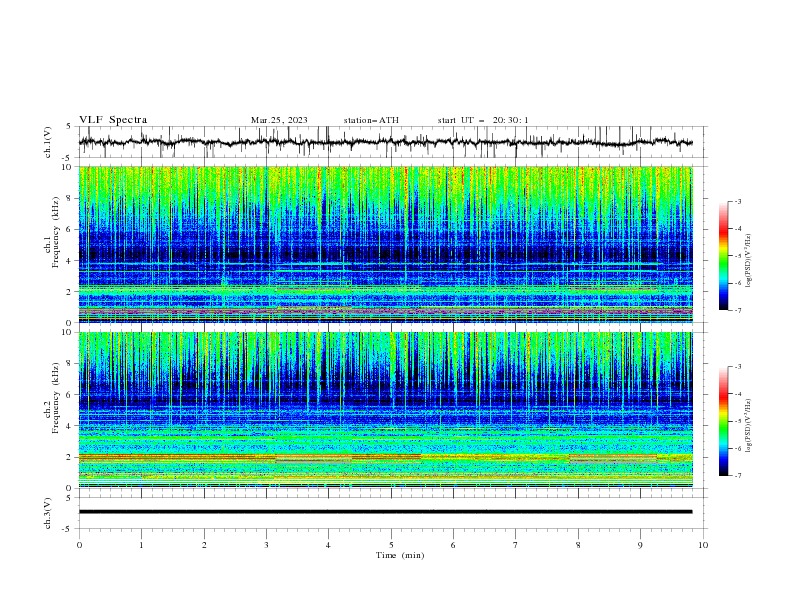792x612 pixels.
Task: Click the "-4" label on ch.2 color bar
Action: point(738,394)
